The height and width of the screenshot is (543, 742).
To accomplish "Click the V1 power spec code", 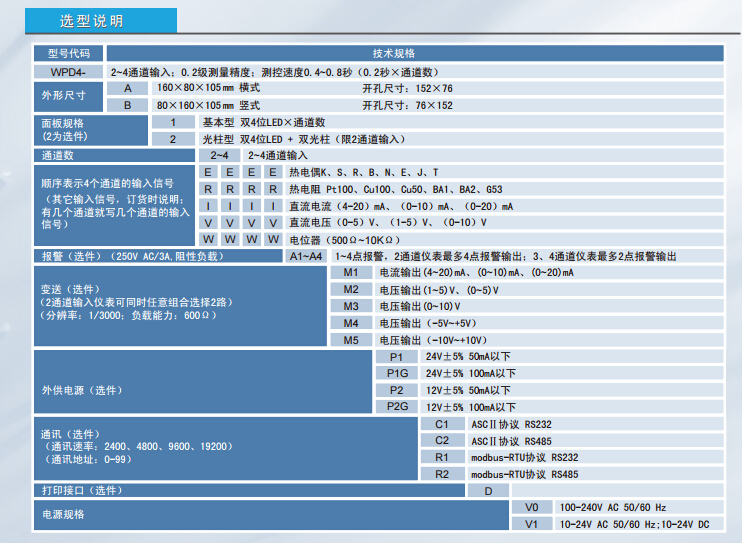I will coord(532,524).
